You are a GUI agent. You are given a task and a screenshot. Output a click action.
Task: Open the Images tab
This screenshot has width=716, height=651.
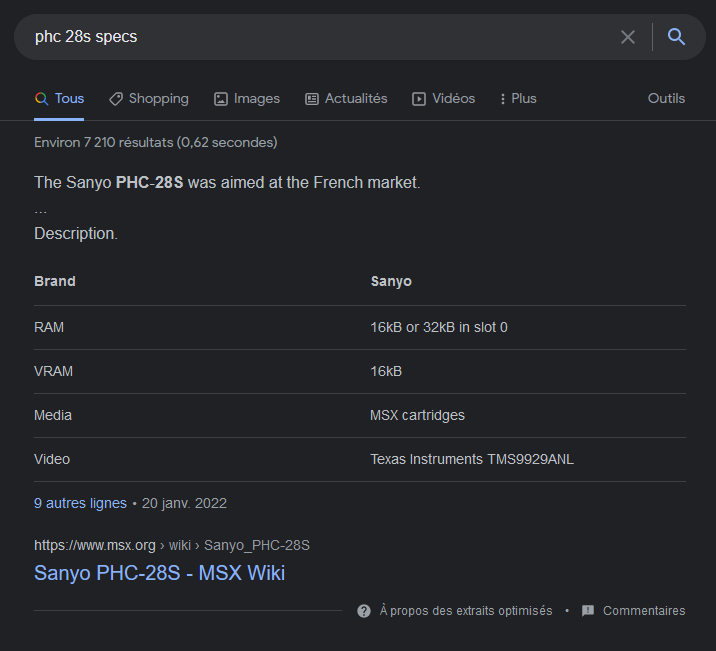pos(247,99)
